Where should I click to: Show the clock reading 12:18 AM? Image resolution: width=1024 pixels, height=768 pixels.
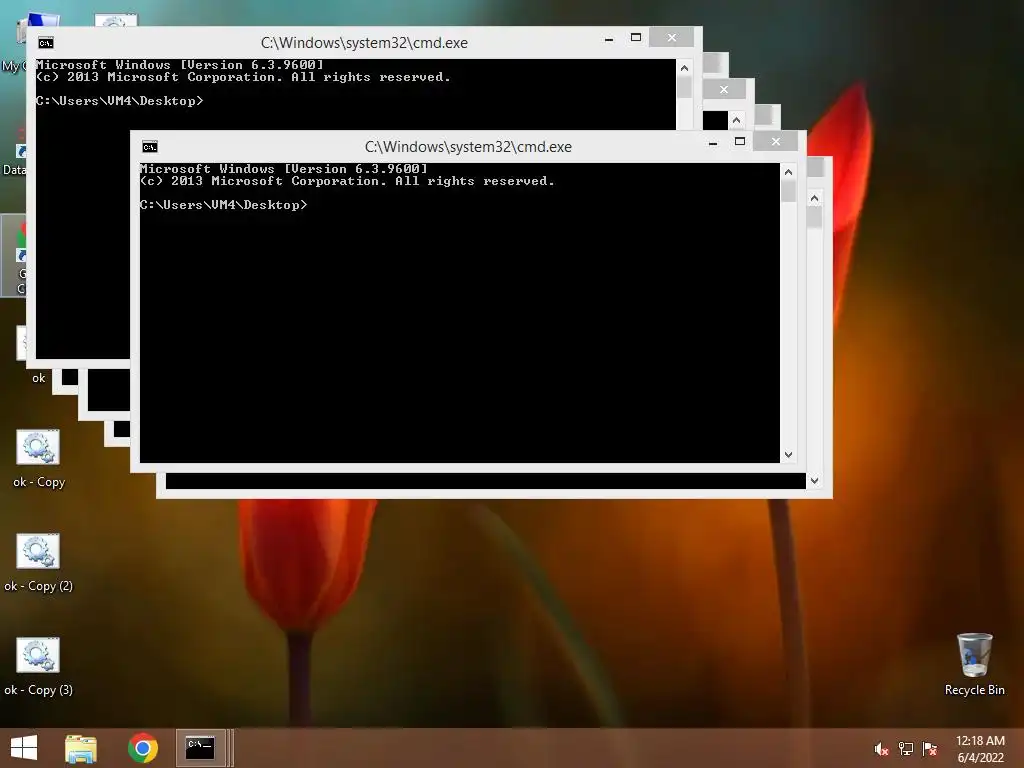(x=980, y=741)
